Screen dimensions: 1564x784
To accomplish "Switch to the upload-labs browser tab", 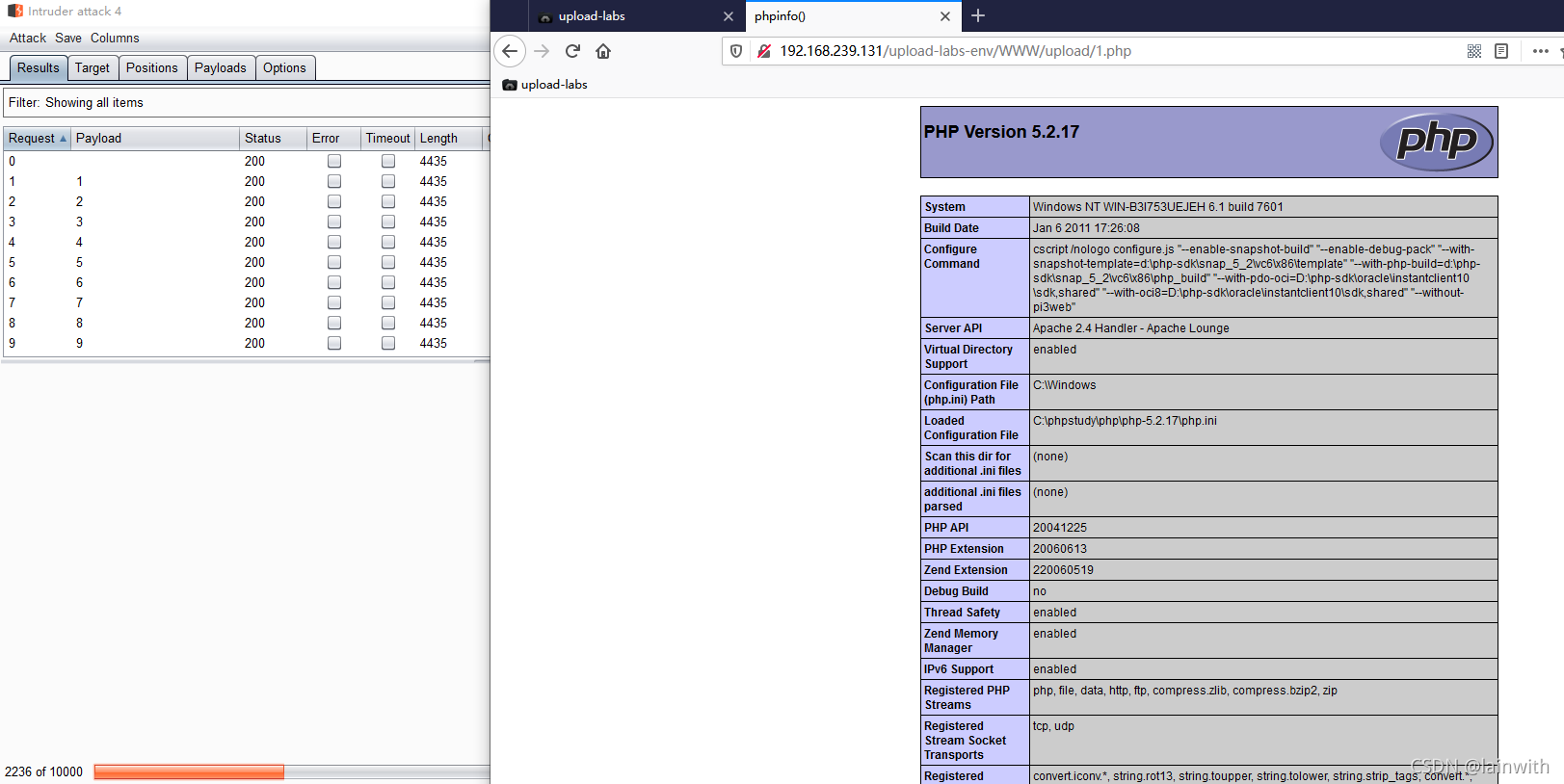I will point(636,16).
